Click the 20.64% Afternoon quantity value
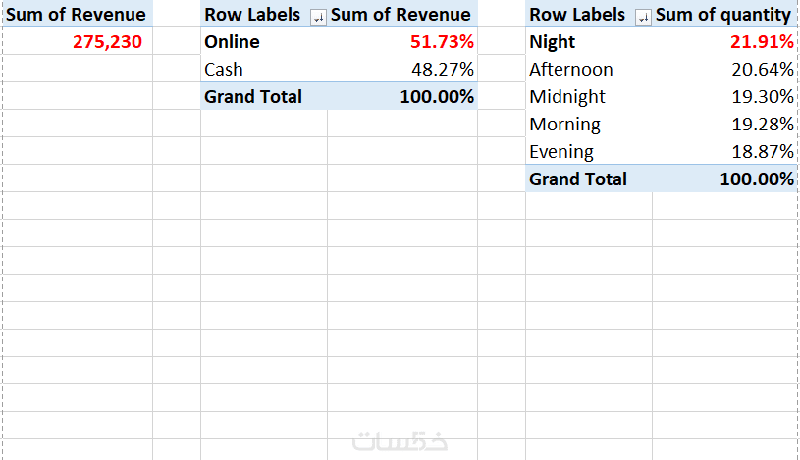Viewport: 800px width, 460px height. tap(766, 70)
